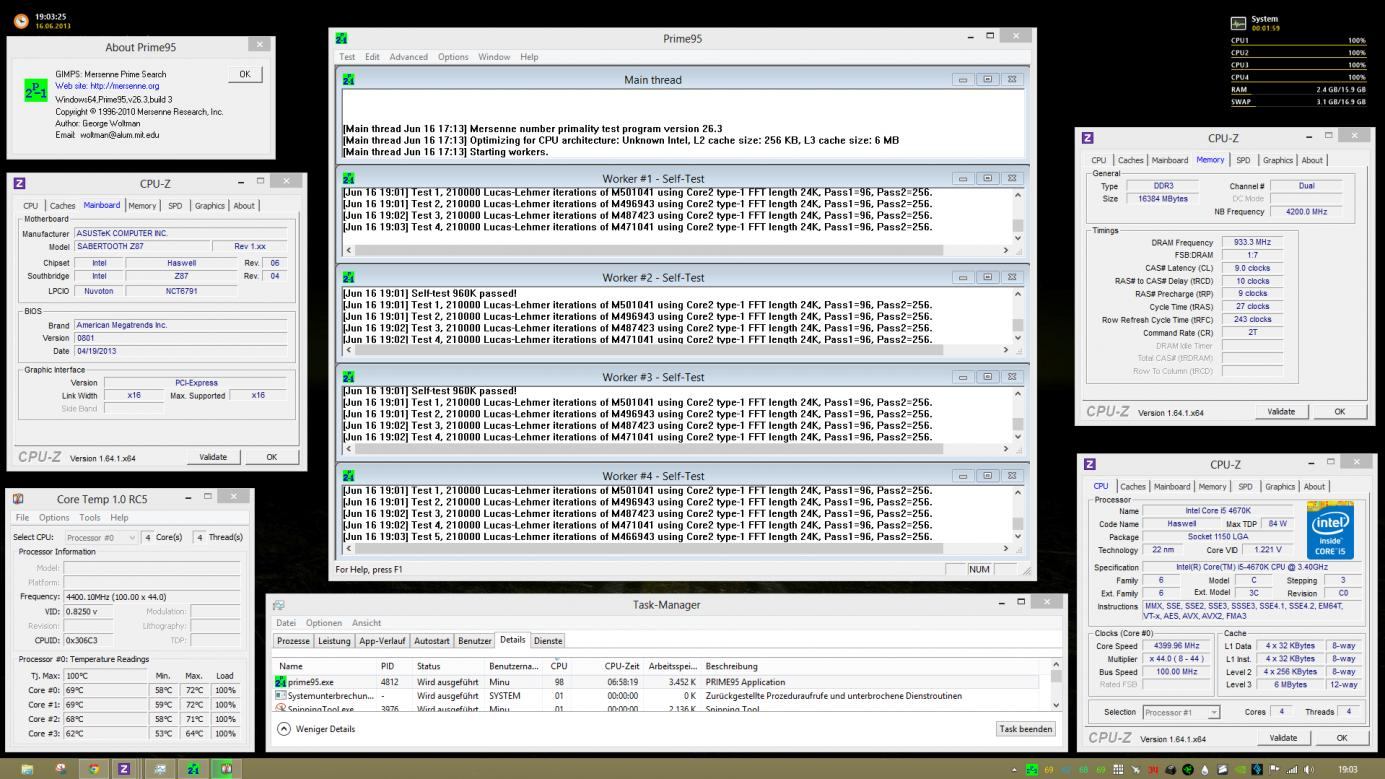Click the Core Temp taskbar icon
The width and height of the screenshot is (1385, 779).
coord(225,769)
